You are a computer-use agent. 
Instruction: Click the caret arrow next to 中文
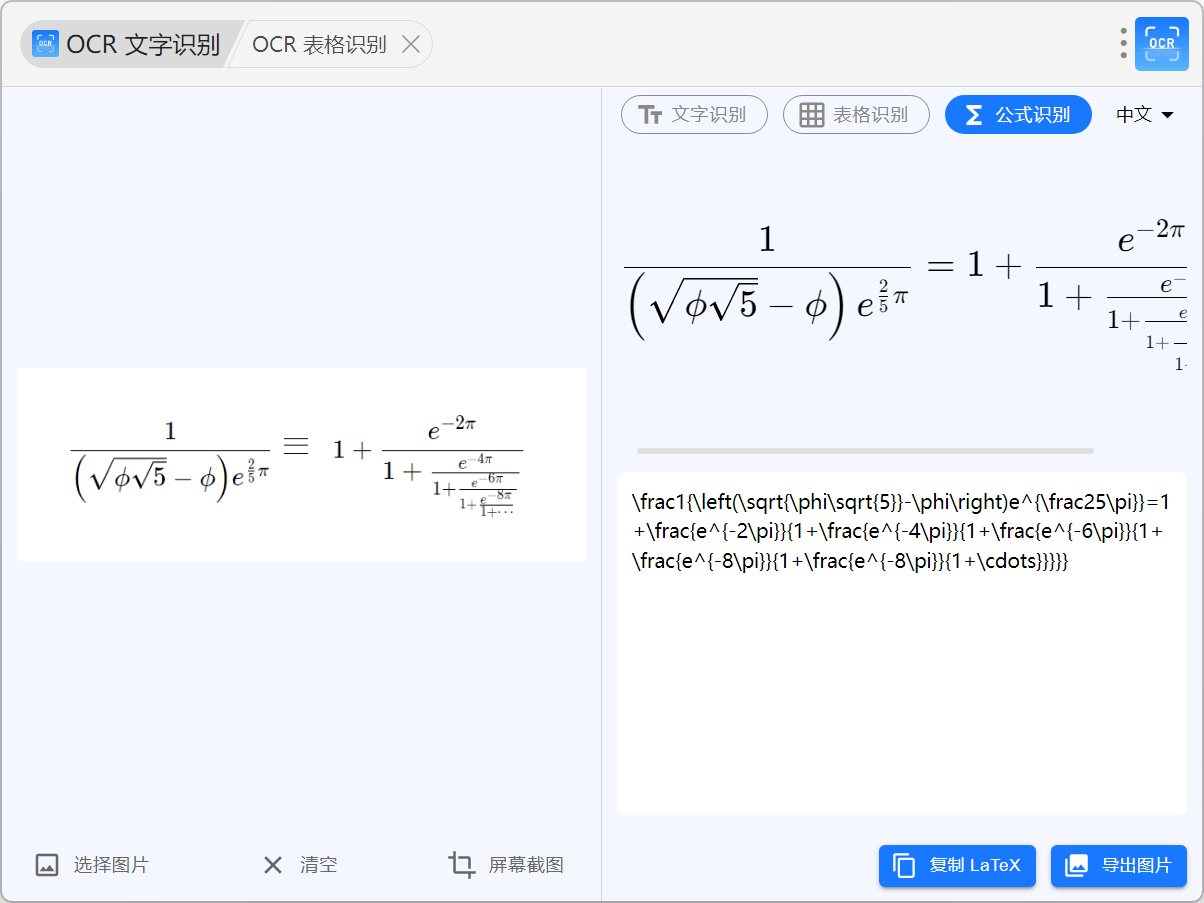point(1167,116)
